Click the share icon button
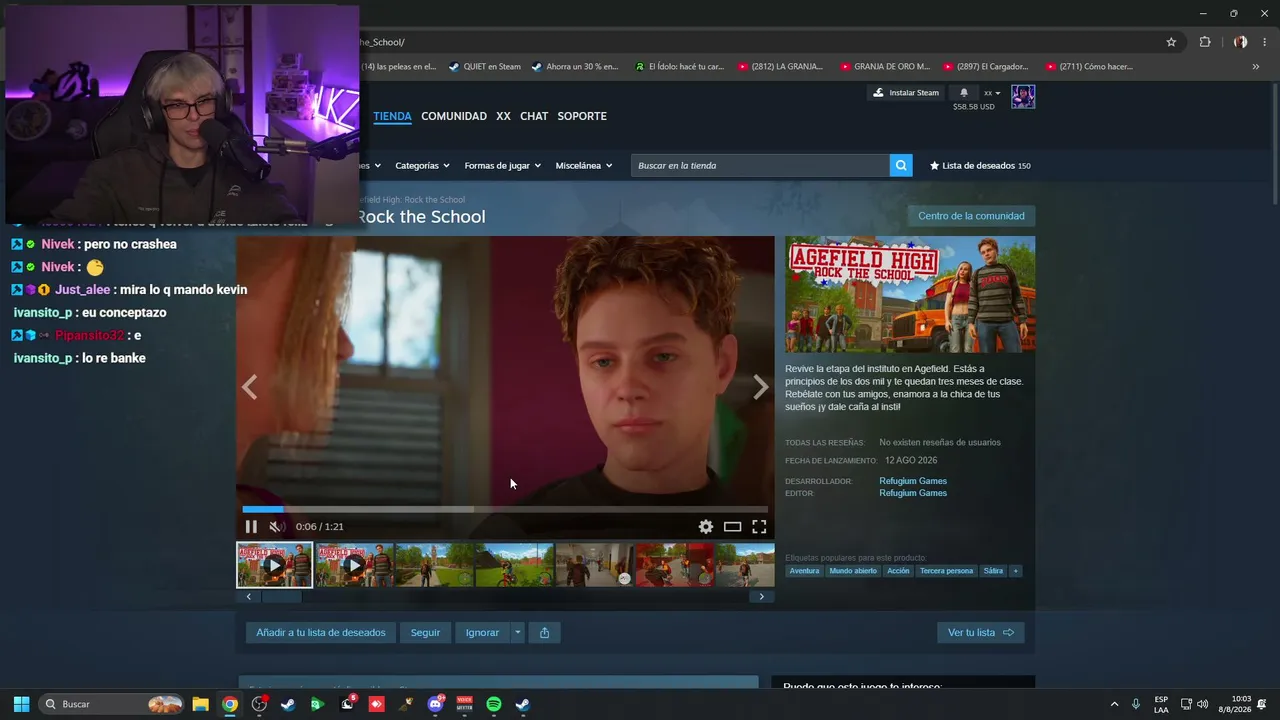This screenshot has width=1280, height=720. (544, 633)
